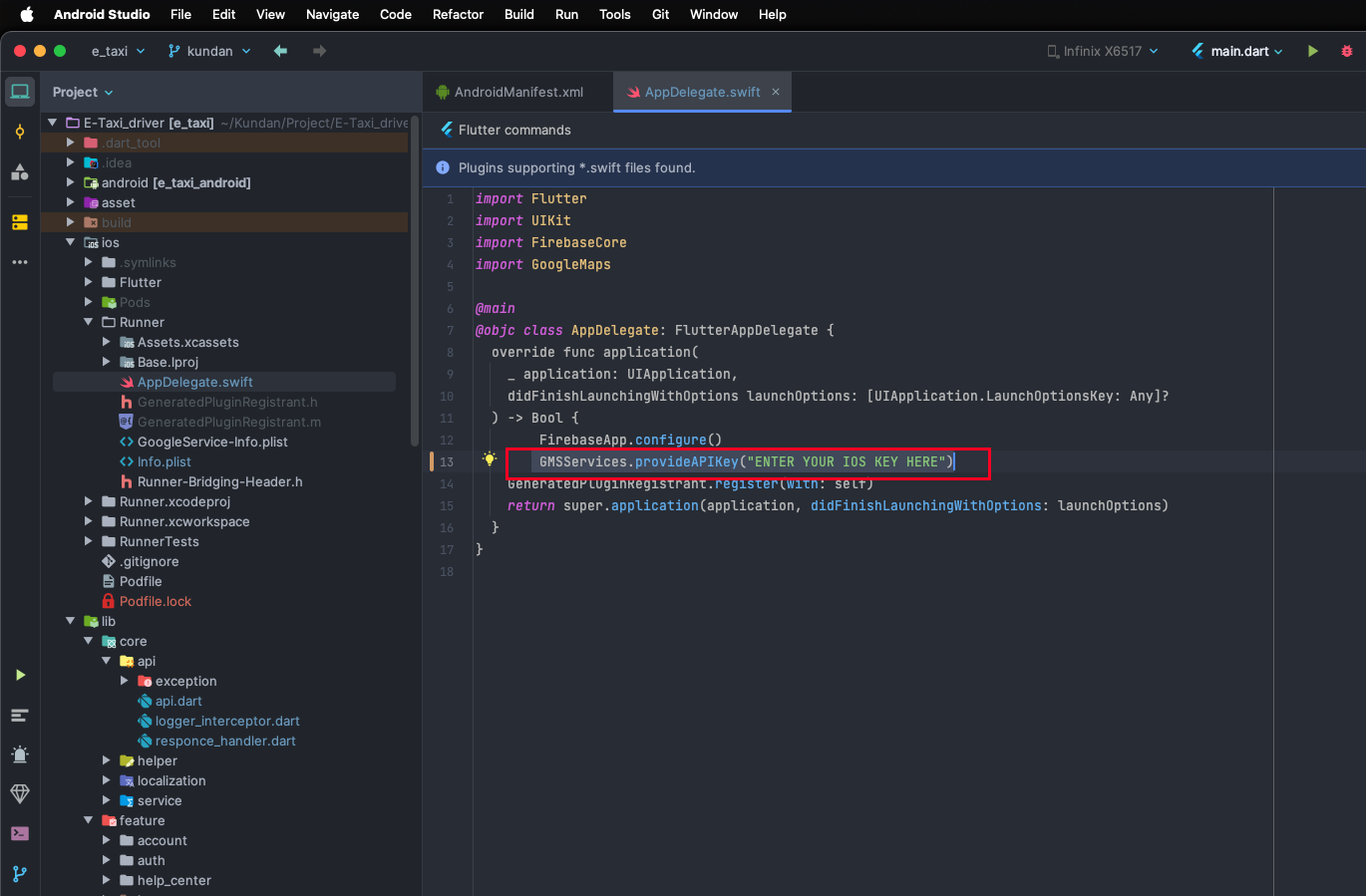Select Info.plist in the project tree
The height and width of the screenshot is (896, 1366).
point(165,461)
